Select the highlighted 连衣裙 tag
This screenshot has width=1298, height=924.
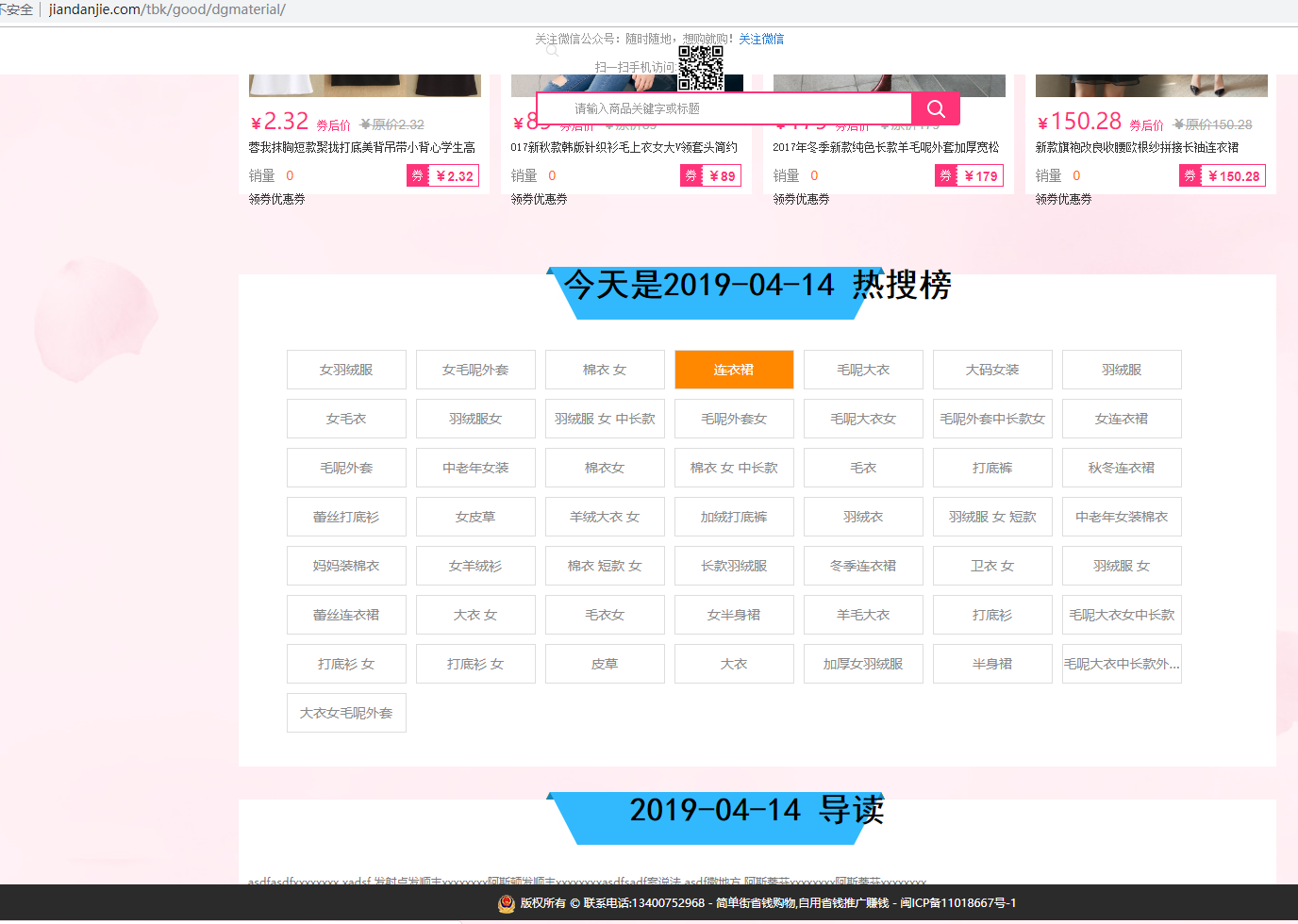click(x=734, y=370)
